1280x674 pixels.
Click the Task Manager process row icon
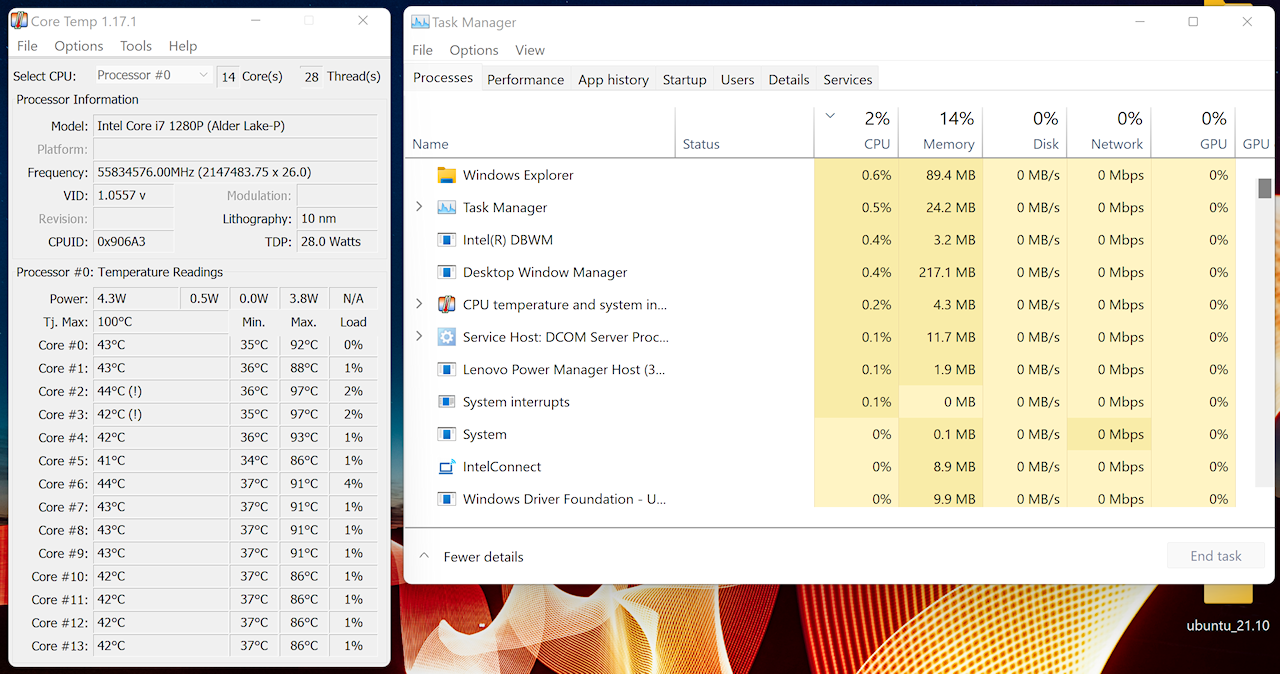447,208
